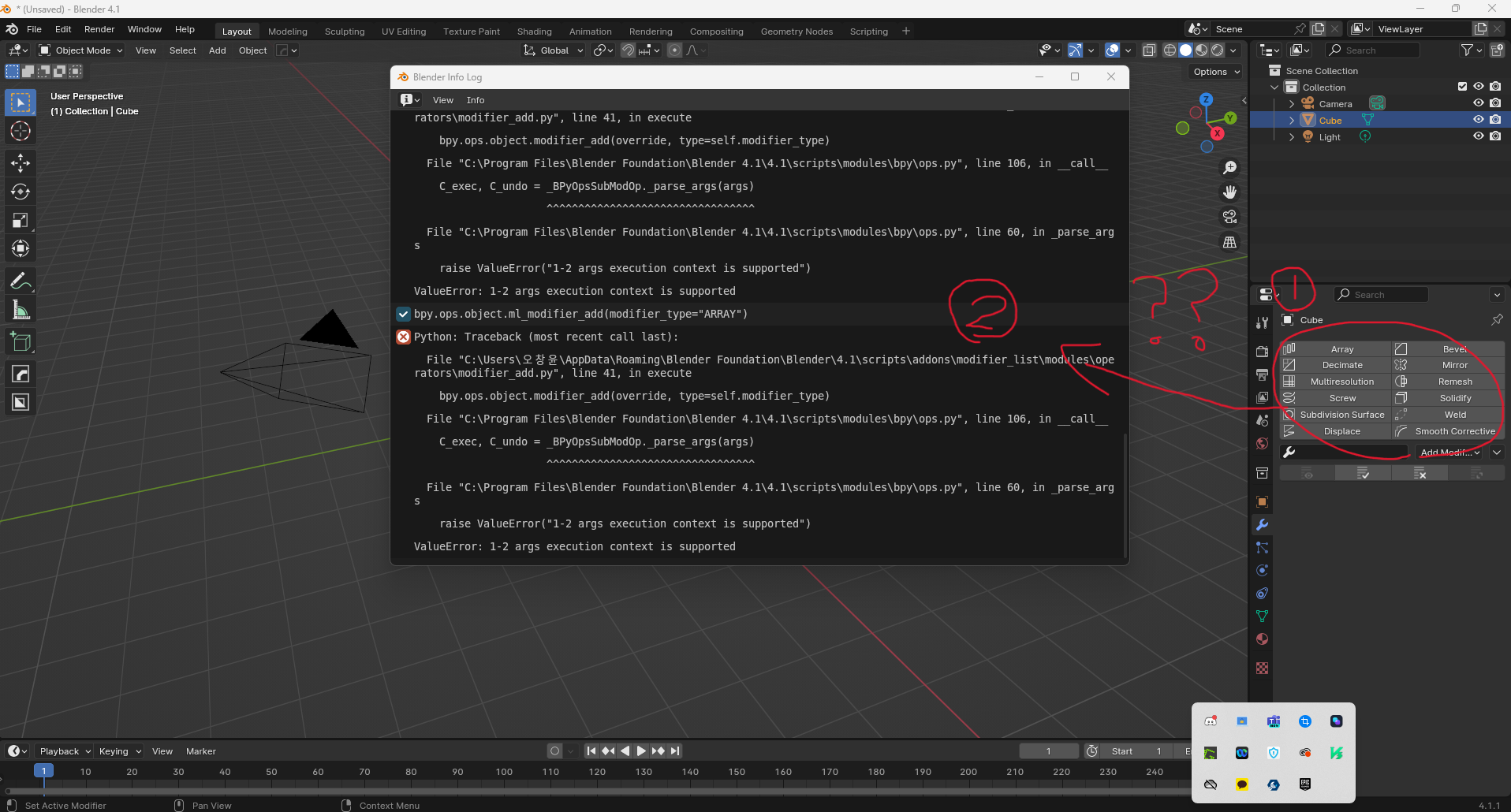Screen dimensions: 1511x812
Task: Select the Rotate tool
Action: (21, 192)
